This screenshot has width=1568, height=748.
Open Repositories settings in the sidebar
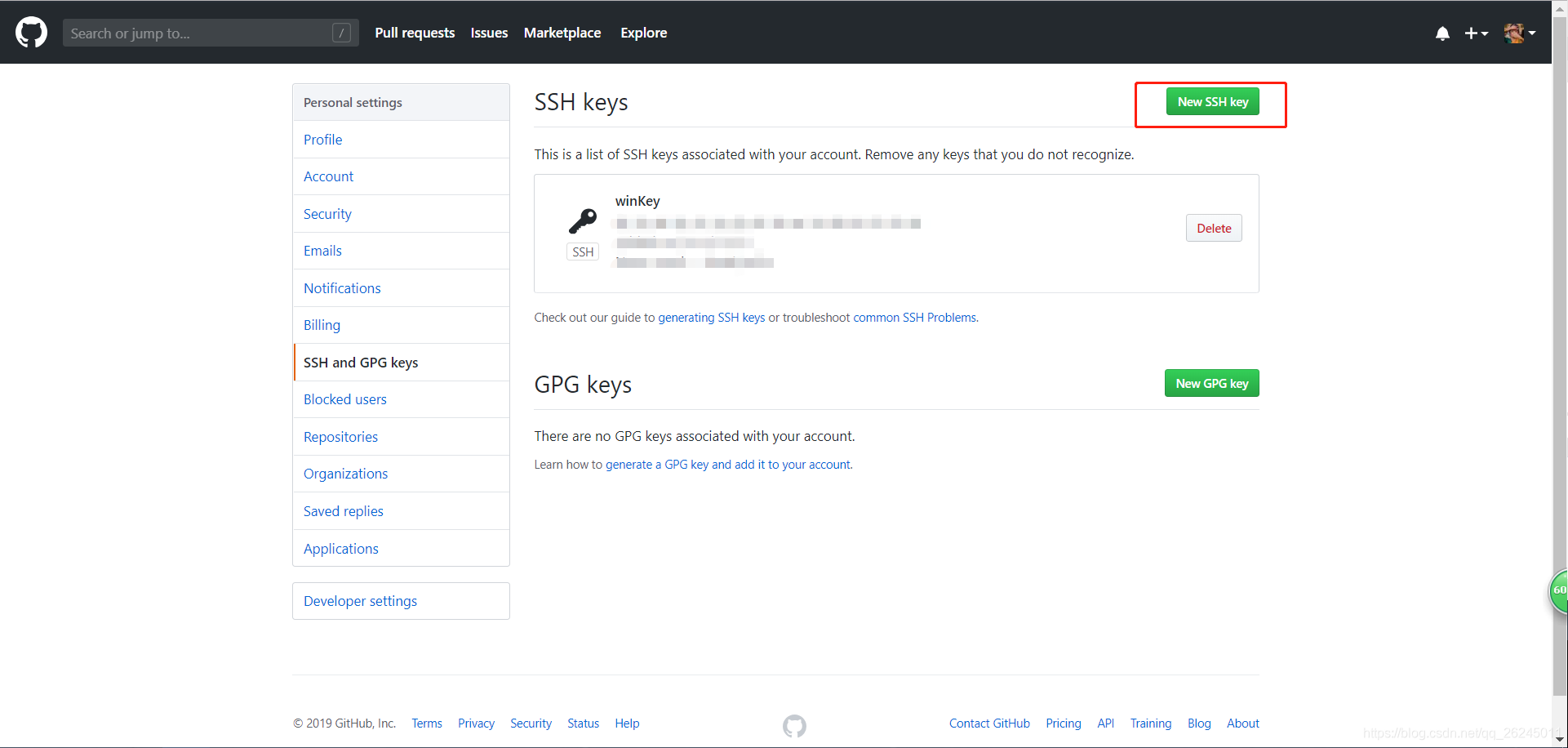(401, 437)
